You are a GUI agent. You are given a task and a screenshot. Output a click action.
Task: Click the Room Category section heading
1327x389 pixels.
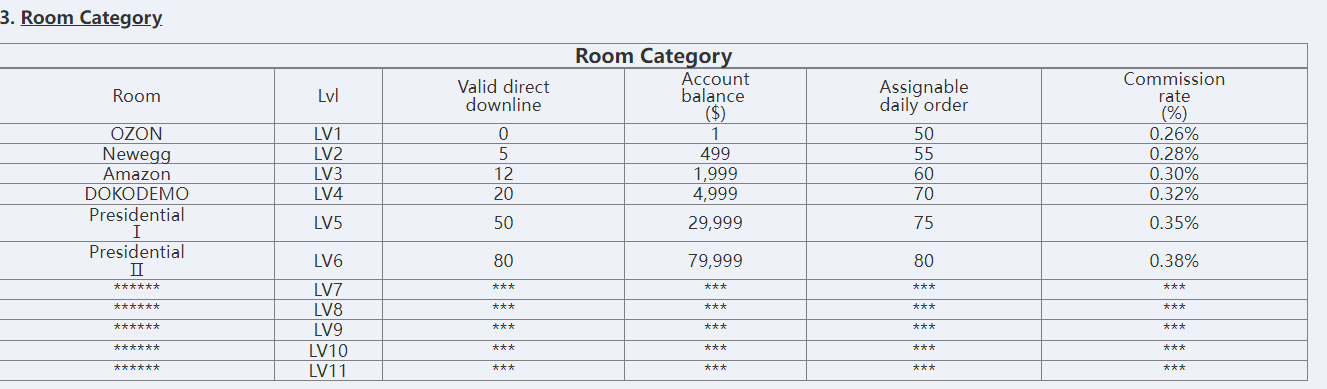pos(91,18)
